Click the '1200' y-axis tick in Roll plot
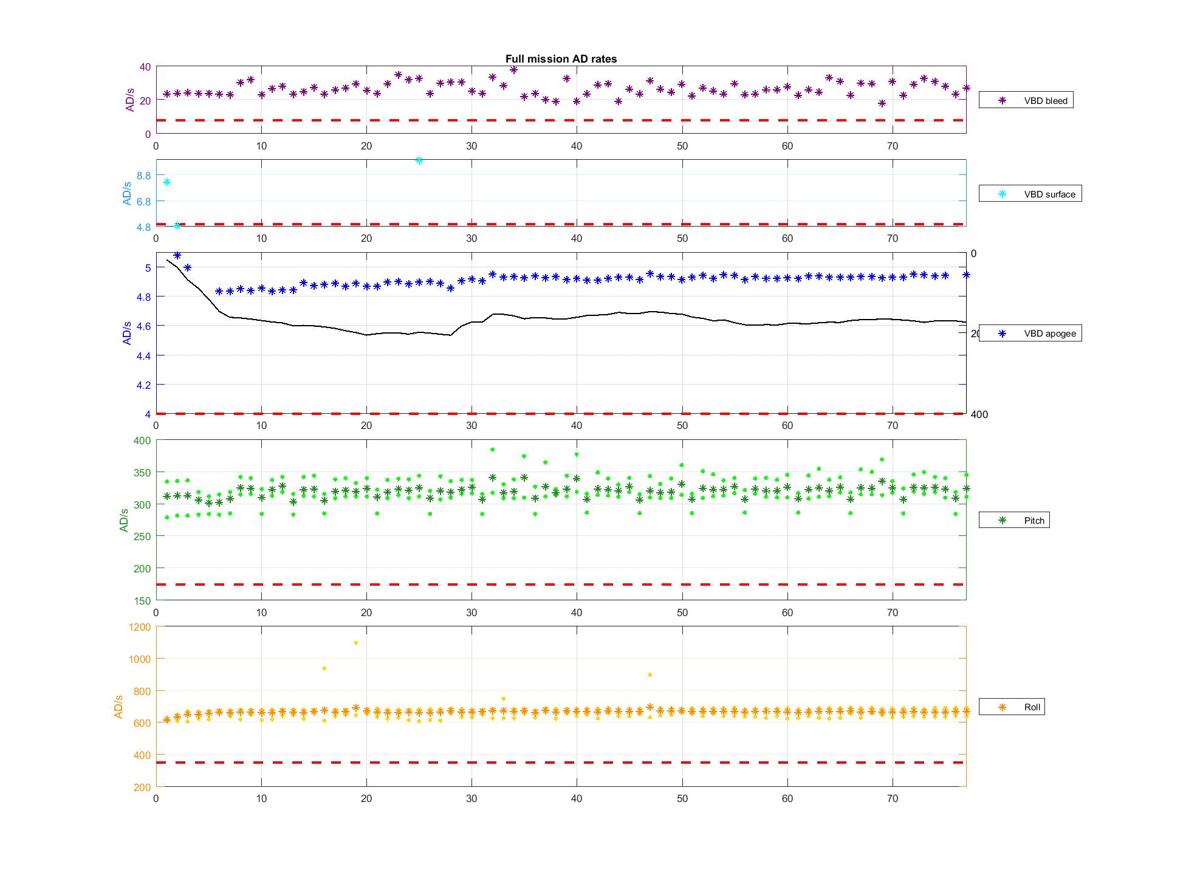1200x885 pixels. (139, 627)
